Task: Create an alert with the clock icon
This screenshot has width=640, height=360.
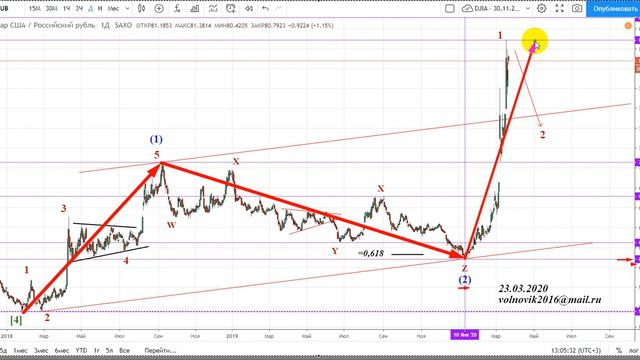Action: (x=231, y=8)
